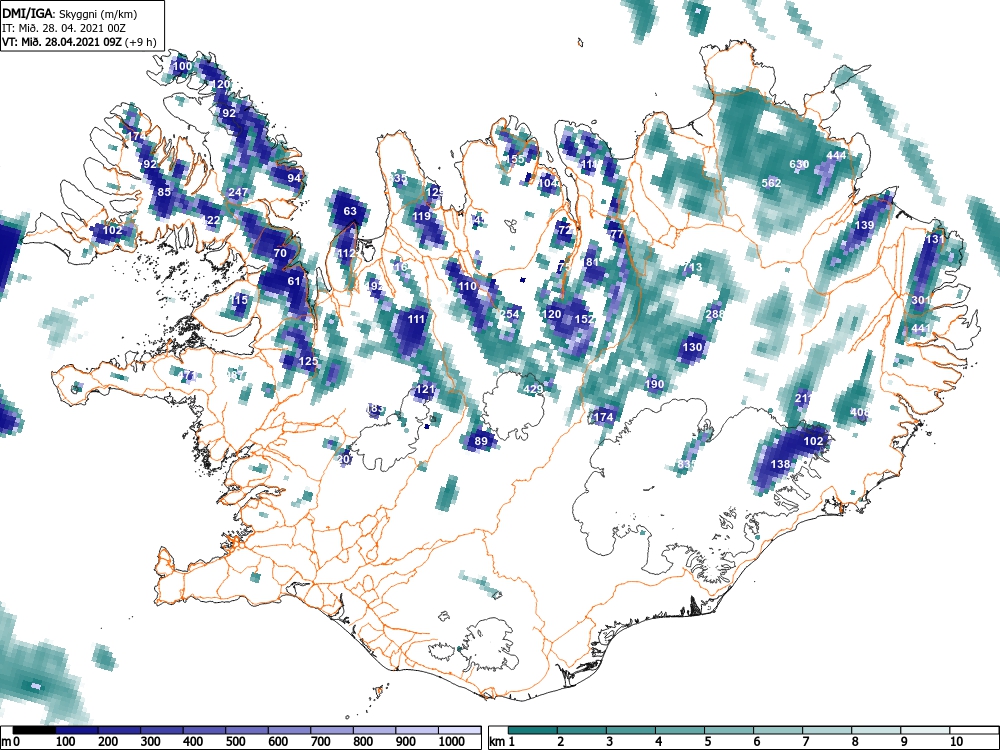Click the pale 9 km legend swatch
Image resolution: width=1000 pixels, height=750 pixels.
(x=925, y=730)
